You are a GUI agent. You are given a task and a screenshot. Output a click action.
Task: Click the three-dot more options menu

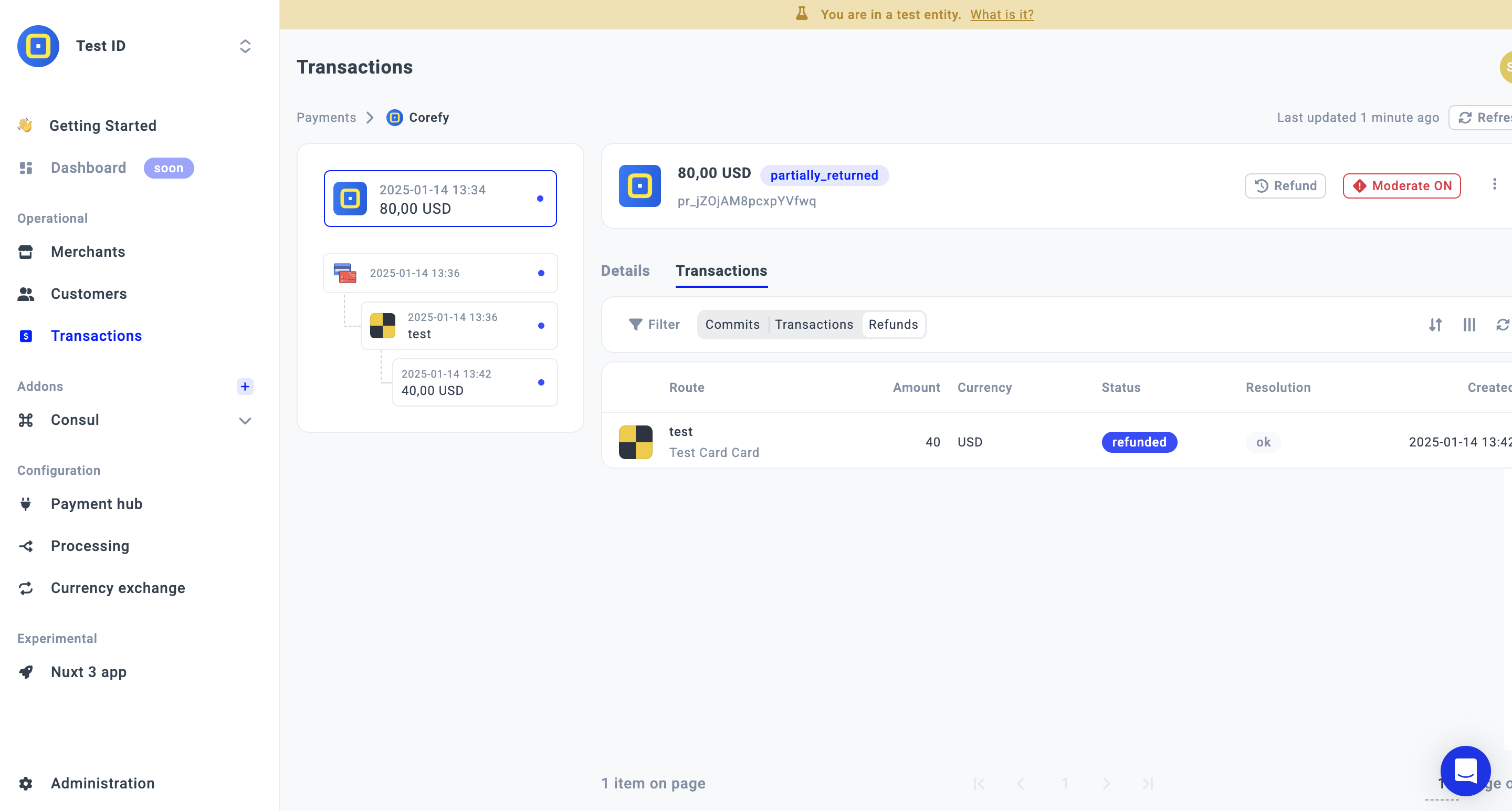click(1494, 185)
